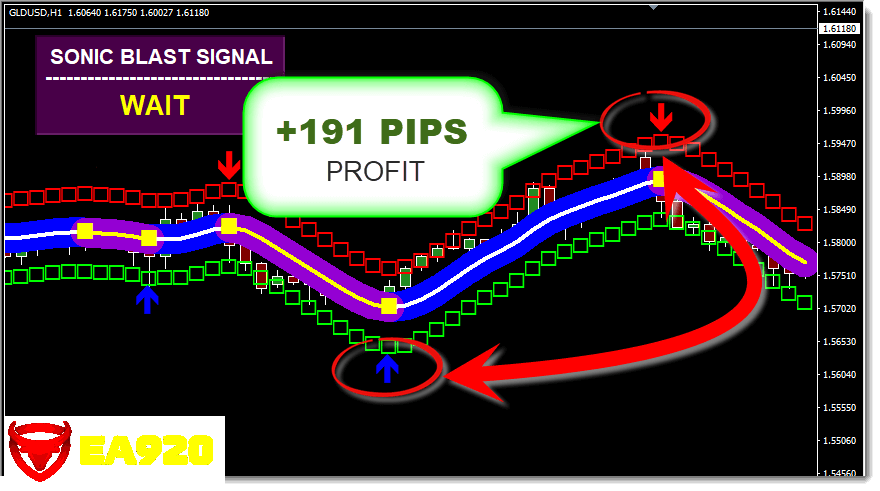
Task: Click the uncircled red down arrow on left
Action: point(230,164)
